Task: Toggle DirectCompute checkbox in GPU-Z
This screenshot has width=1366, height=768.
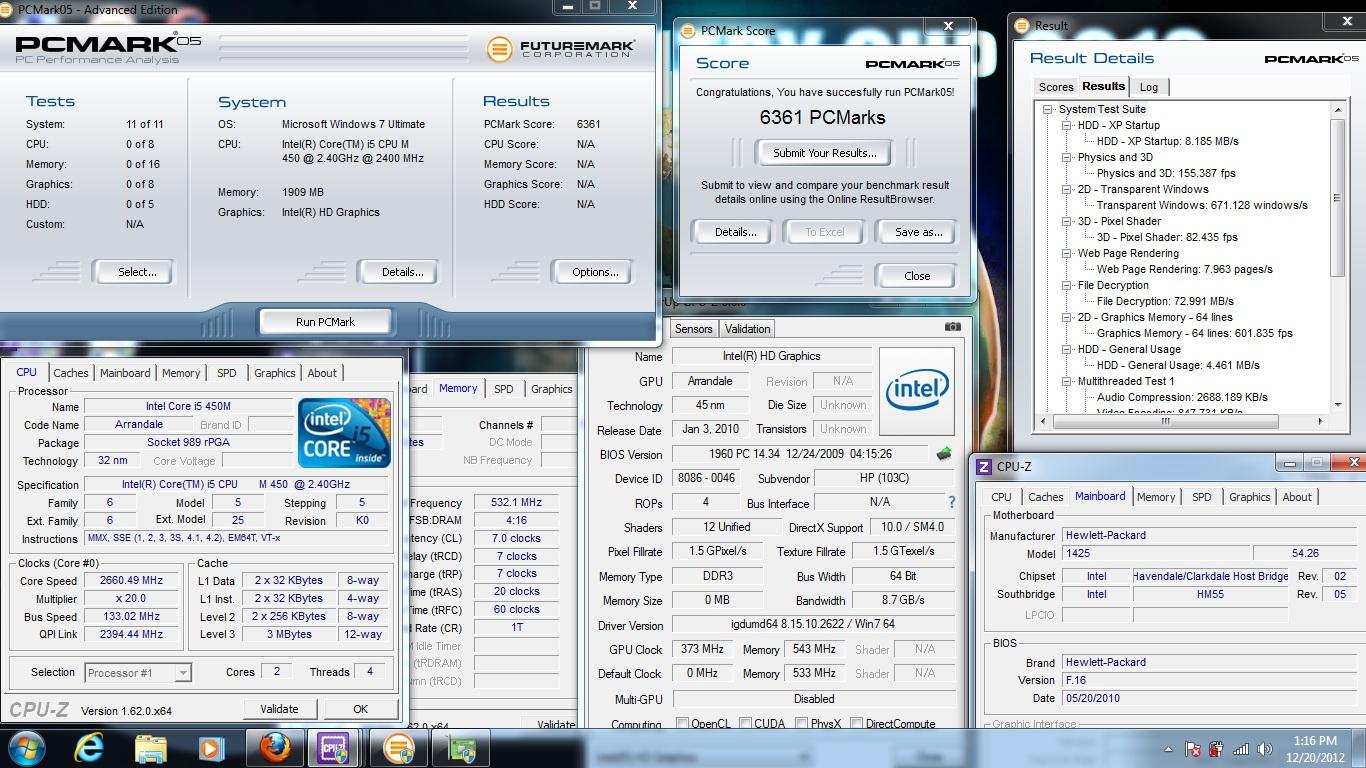Action: tap(856, 724)
